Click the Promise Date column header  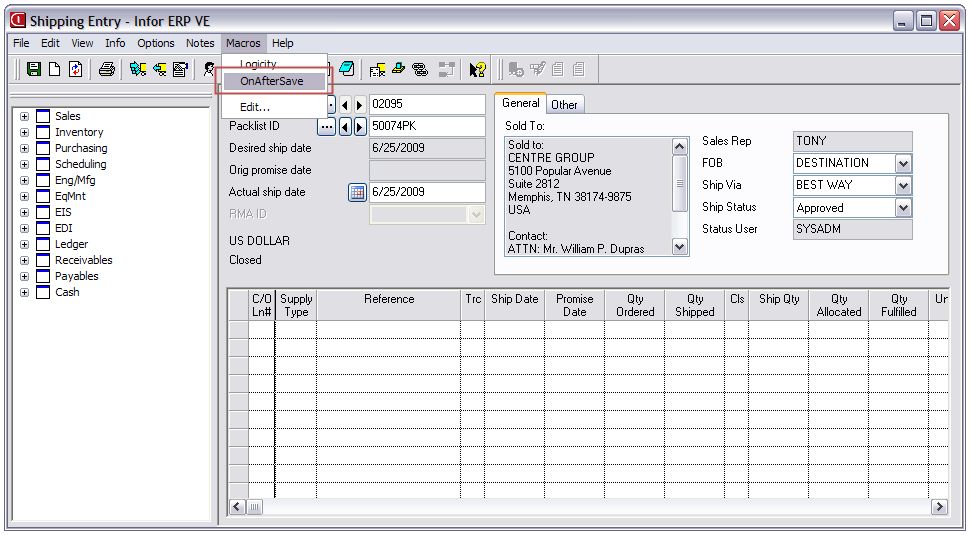point(575,305)
